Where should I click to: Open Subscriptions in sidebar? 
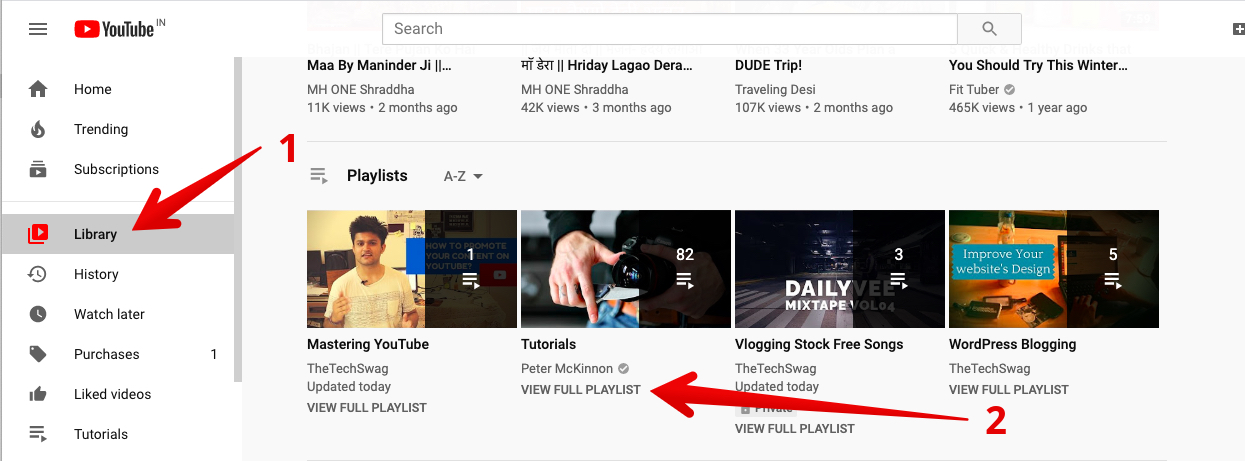(x=117, y=169)
